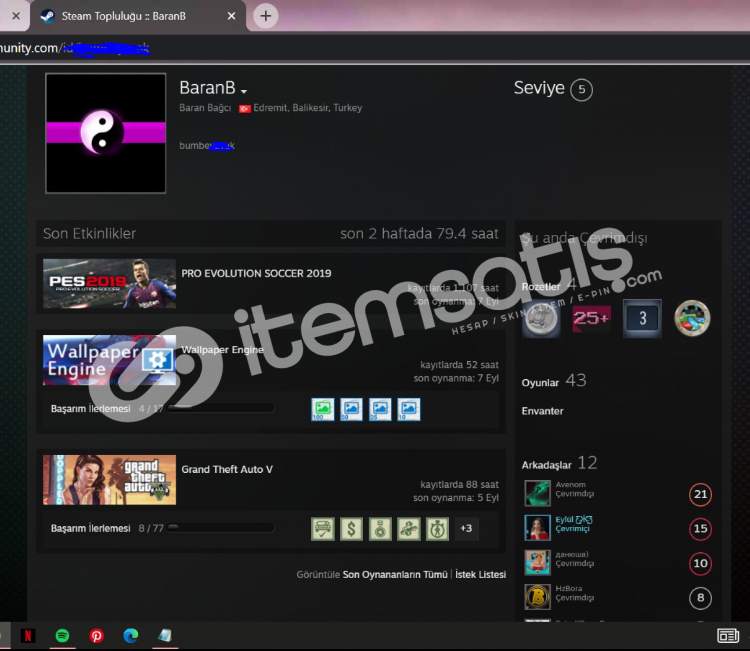This screenshot has height=651, width=750.
Task: Open the GTA V medal achievement icon
Action: (x=380, y=529)
